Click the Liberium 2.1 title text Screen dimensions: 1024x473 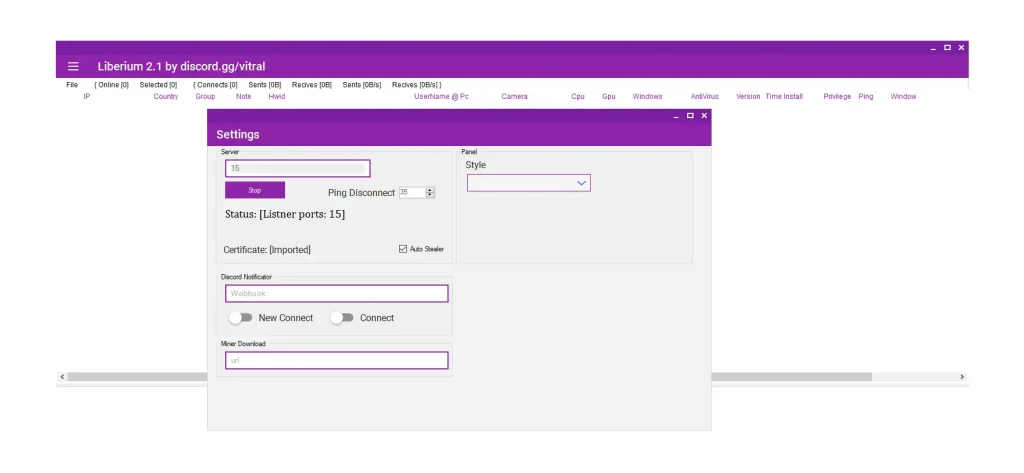click(x=182, y=67)
